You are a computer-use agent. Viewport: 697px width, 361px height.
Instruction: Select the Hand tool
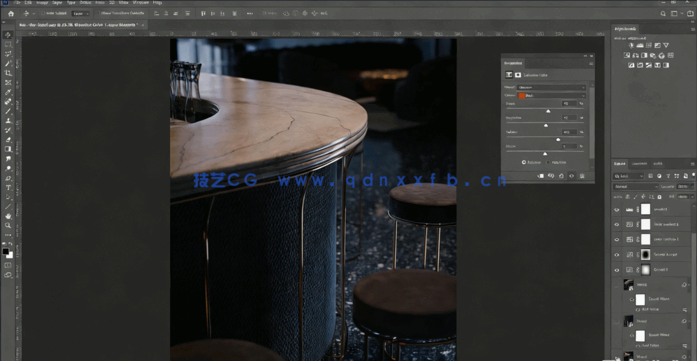click(x=8, y=216)
